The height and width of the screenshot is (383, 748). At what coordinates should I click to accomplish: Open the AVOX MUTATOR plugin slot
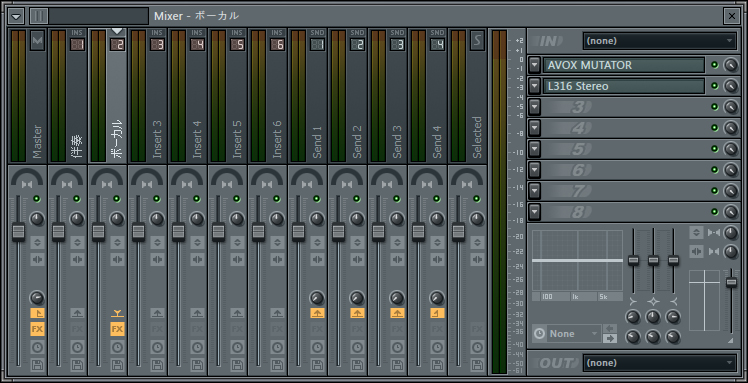pos(623,65)
